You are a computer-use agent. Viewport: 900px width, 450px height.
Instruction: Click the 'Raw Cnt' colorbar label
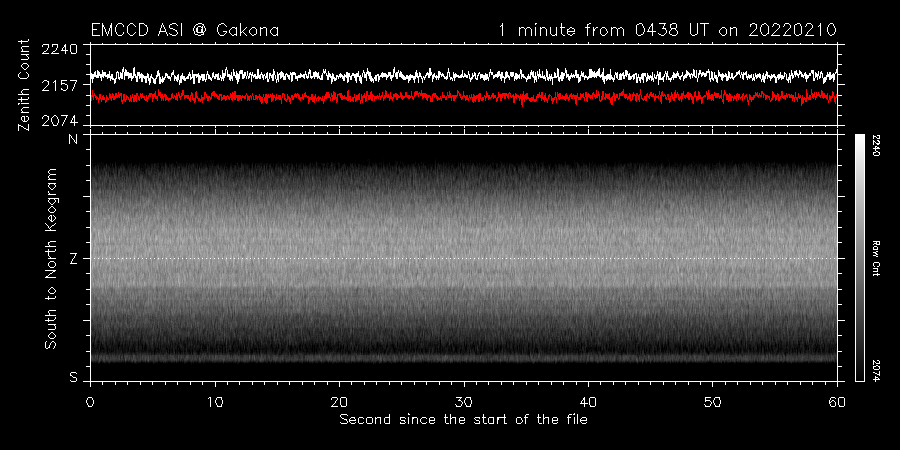coord(876,258)
